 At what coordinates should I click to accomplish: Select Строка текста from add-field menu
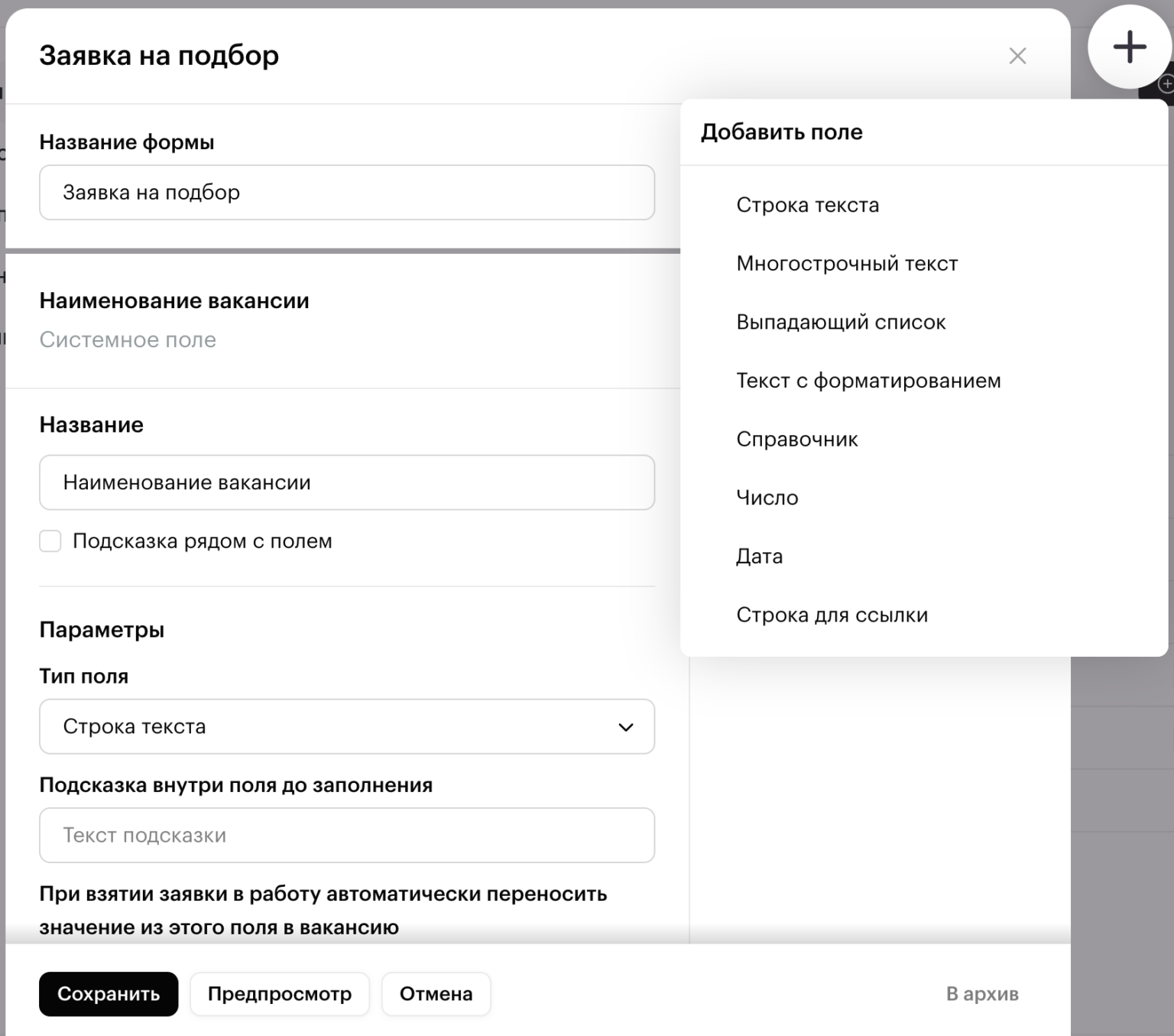(x=807, y=205)
